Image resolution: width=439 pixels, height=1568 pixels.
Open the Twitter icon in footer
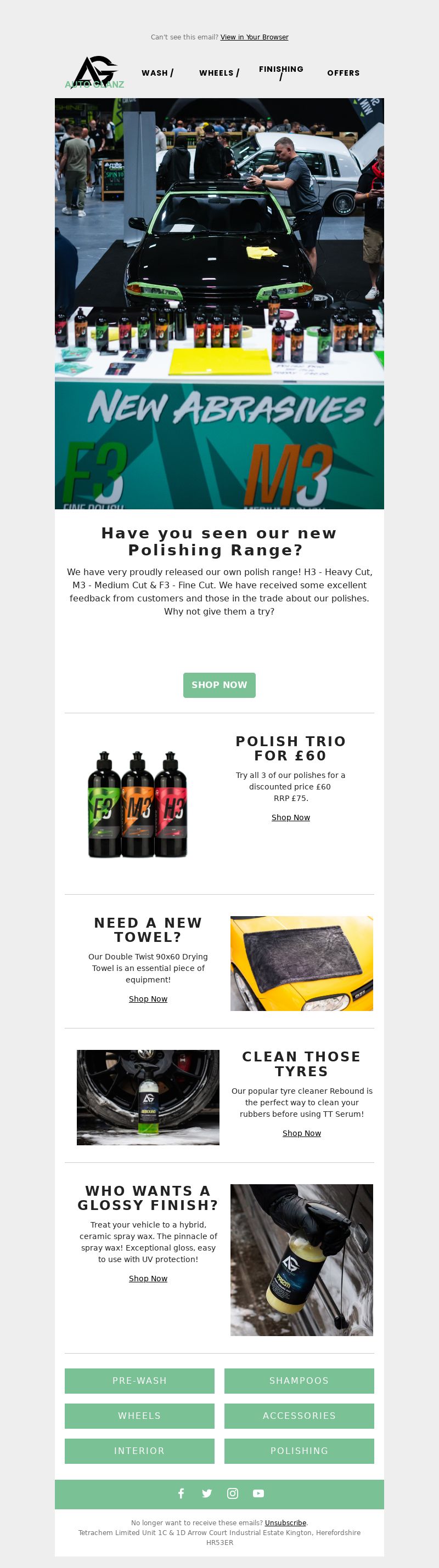click(x=207, y=1493)
